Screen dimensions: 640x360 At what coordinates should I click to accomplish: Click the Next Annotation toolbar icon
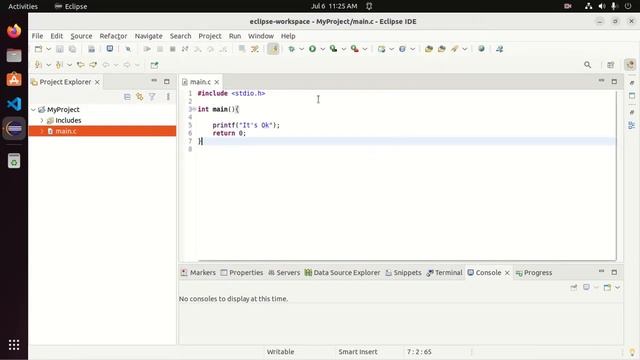(38, 65)
